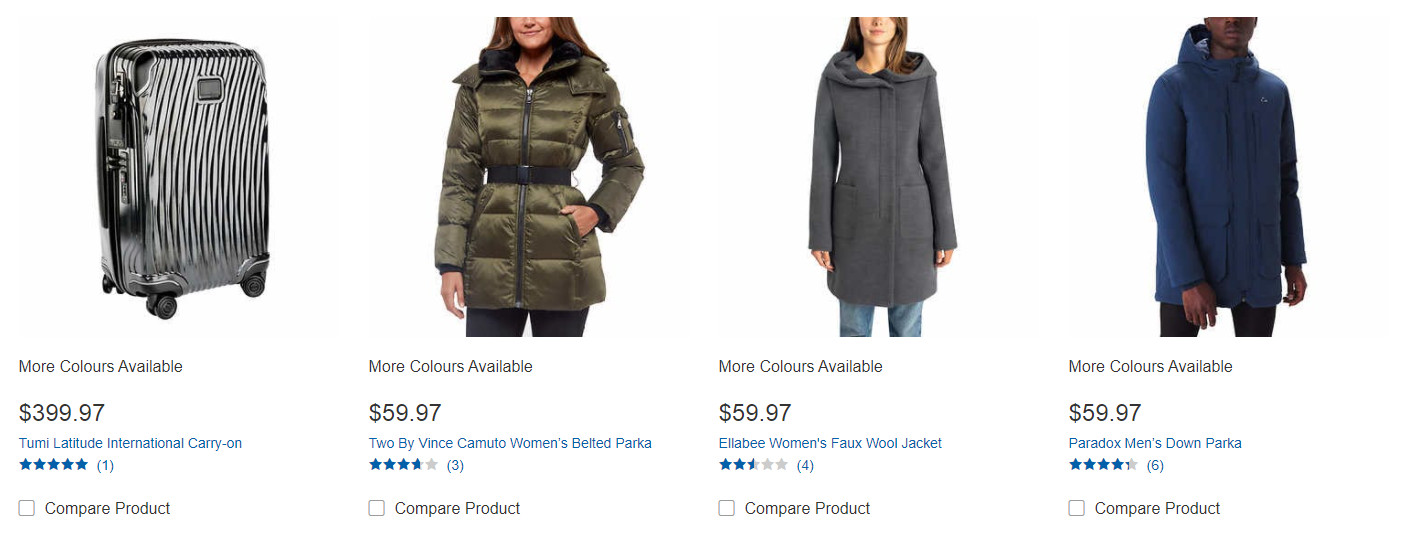Viewport: 1411px width, 535px height.
Task: Open the Ellabee Women's Faux Wool Jacket link
Action: (x=830, y=443)
